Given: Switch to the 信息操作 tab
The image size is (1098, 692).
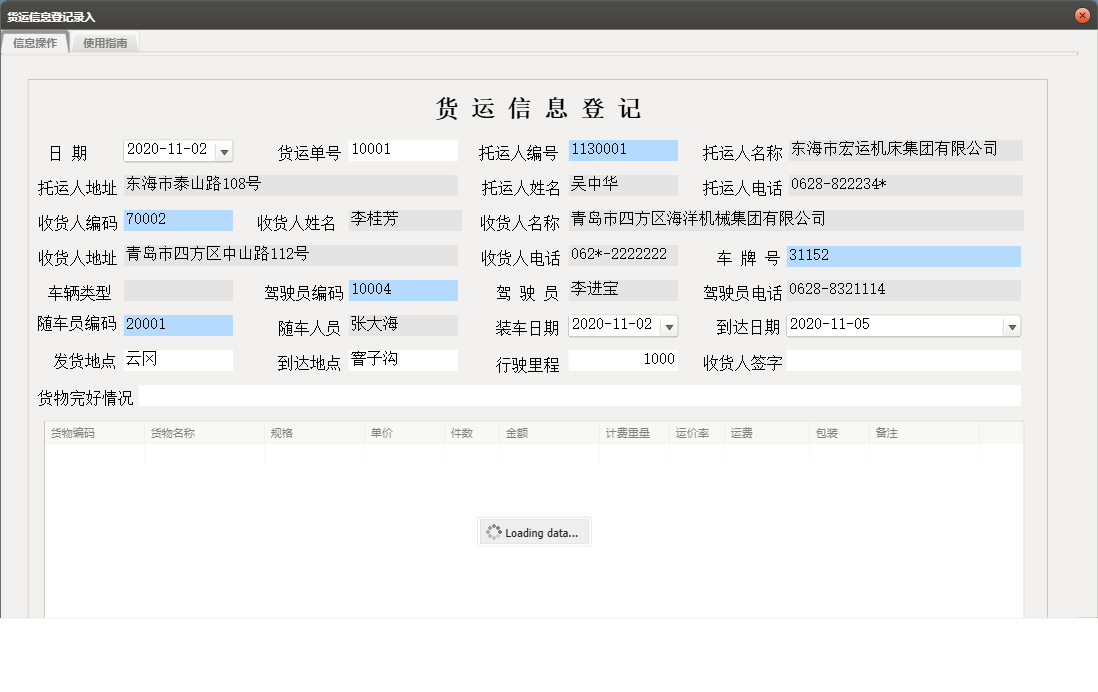Looking at the screenshot, I should click(x=35, y=43).
